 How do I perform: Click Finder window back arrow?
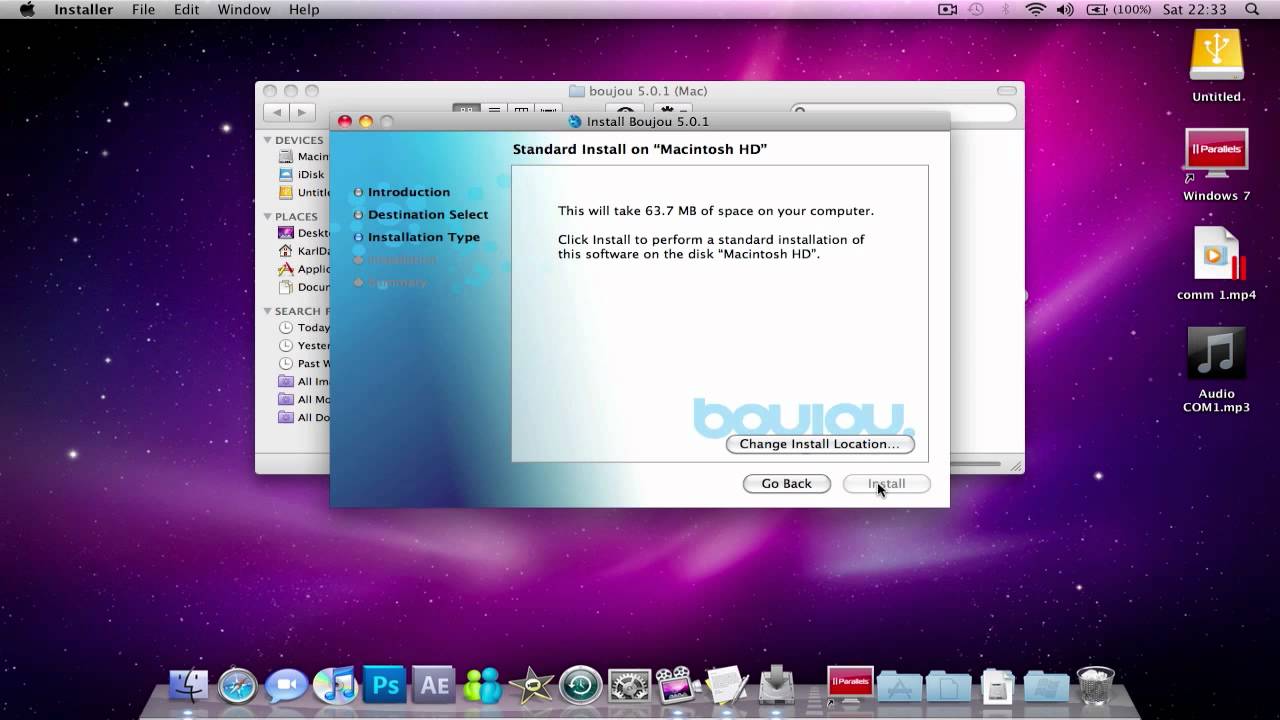tap(277, 113)
